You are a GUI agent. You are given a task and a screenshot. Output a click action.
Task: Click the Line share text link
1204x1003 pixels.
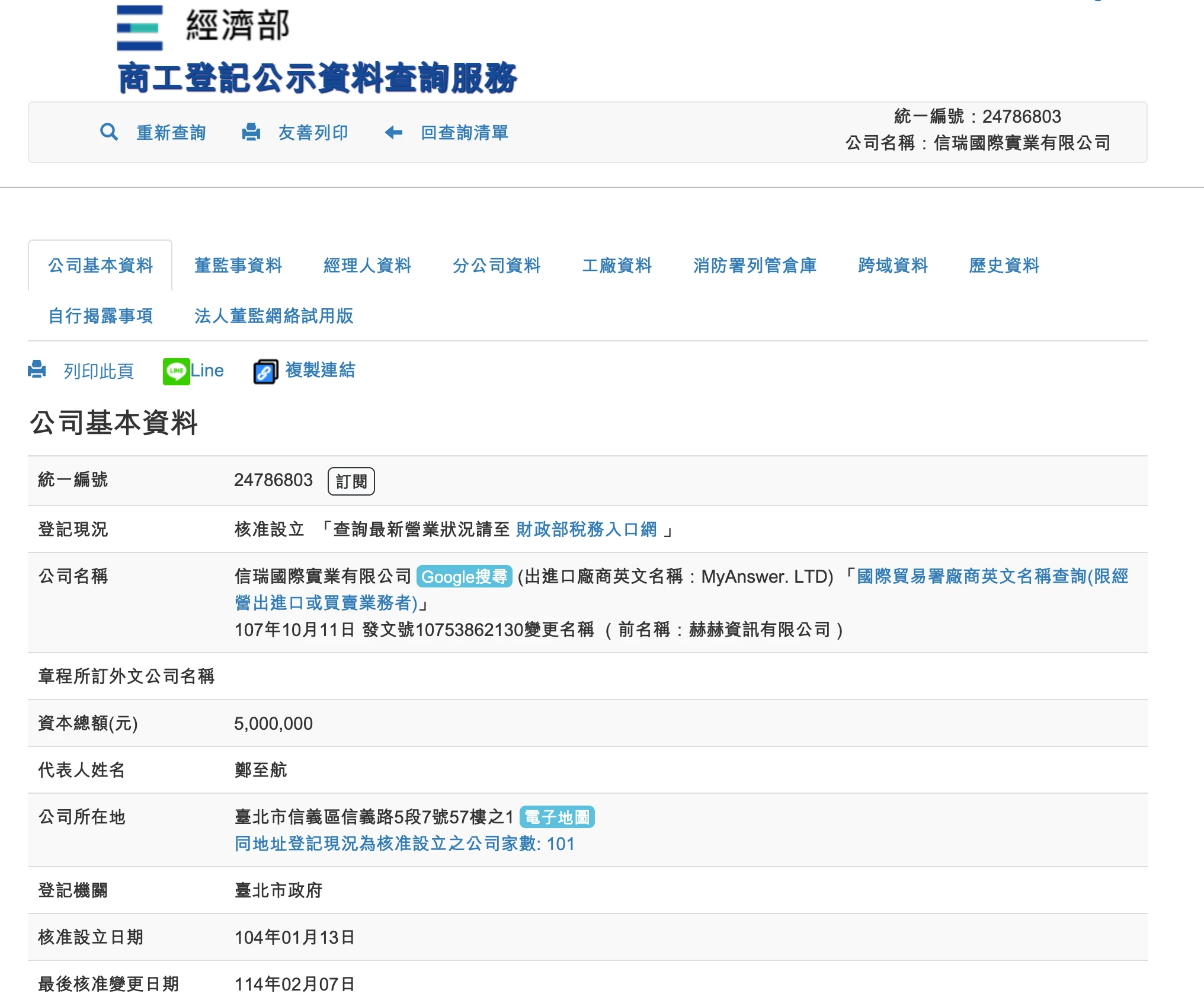coord(207,370)
